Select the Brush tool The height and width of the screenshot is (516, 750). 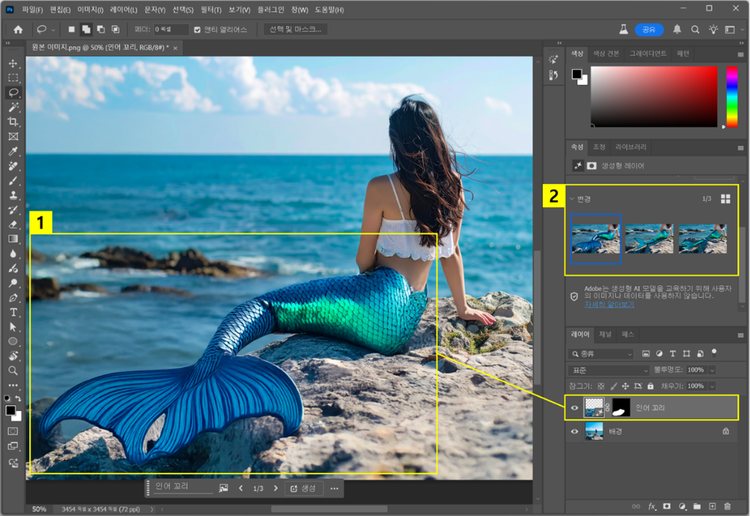coord(13,181)
